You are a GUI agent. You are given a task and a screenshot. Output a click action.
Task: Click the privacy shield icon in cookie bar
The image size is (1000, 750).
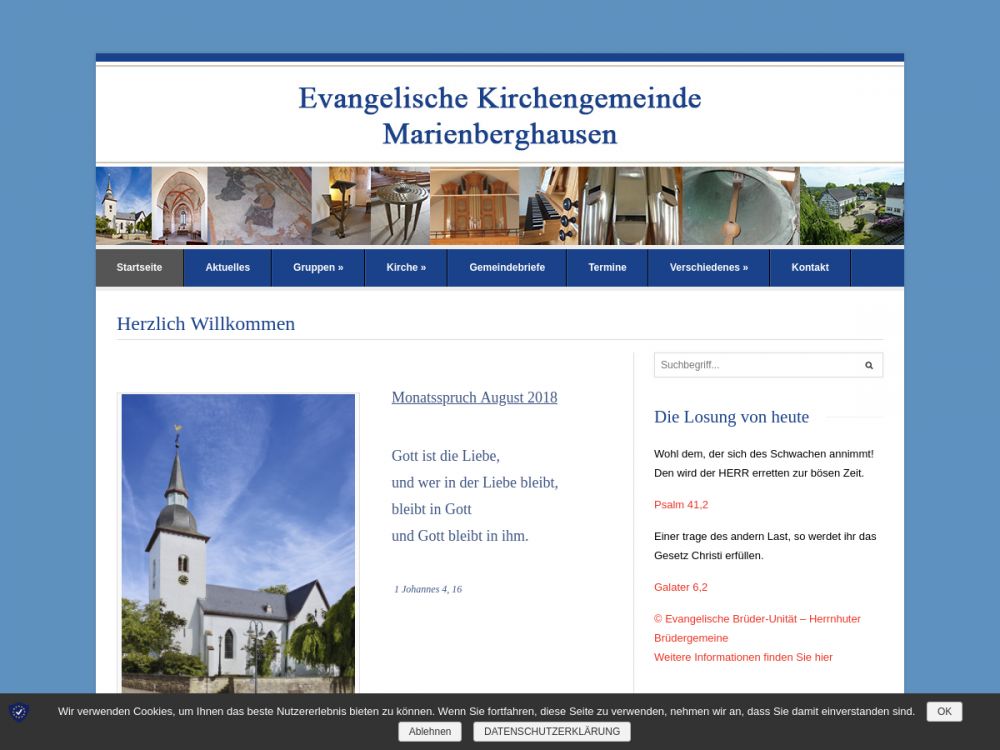click(x=19, y=712)
